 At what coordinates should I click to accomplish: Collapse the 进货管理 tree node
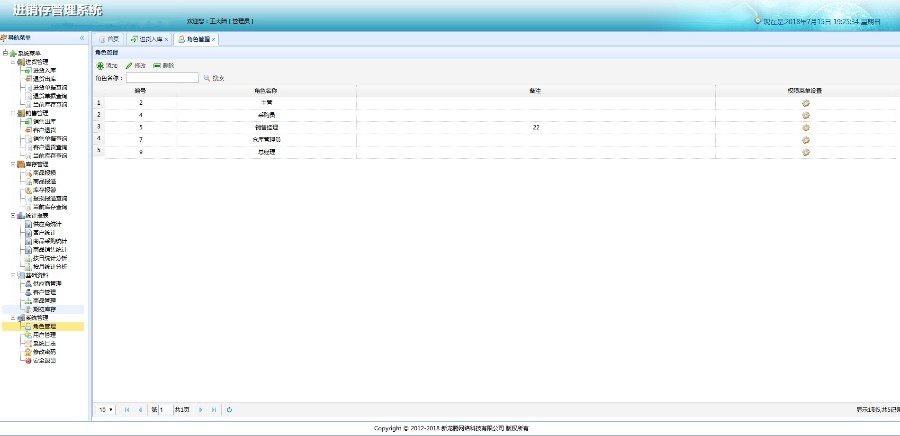[13, 61]
